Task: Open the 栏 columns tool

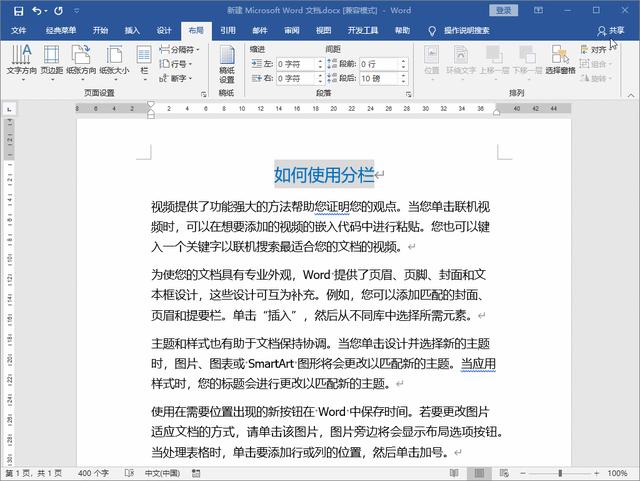Action: point(144,62)
